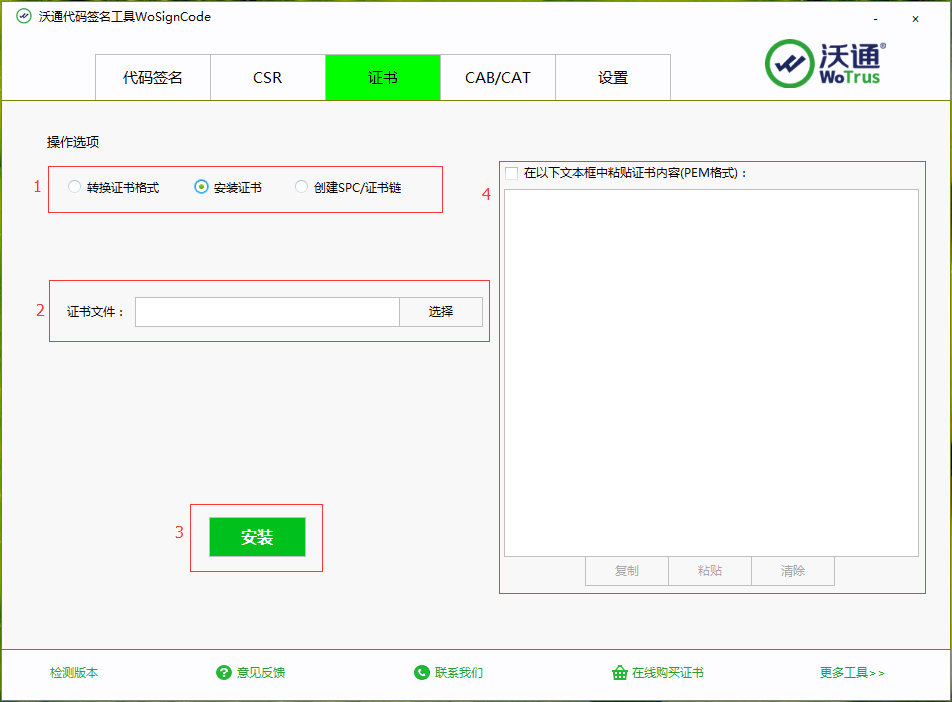Viewport: 952px width, 702px height.
Task: Click the question mark feedback icon
Action: pos(224,673)
